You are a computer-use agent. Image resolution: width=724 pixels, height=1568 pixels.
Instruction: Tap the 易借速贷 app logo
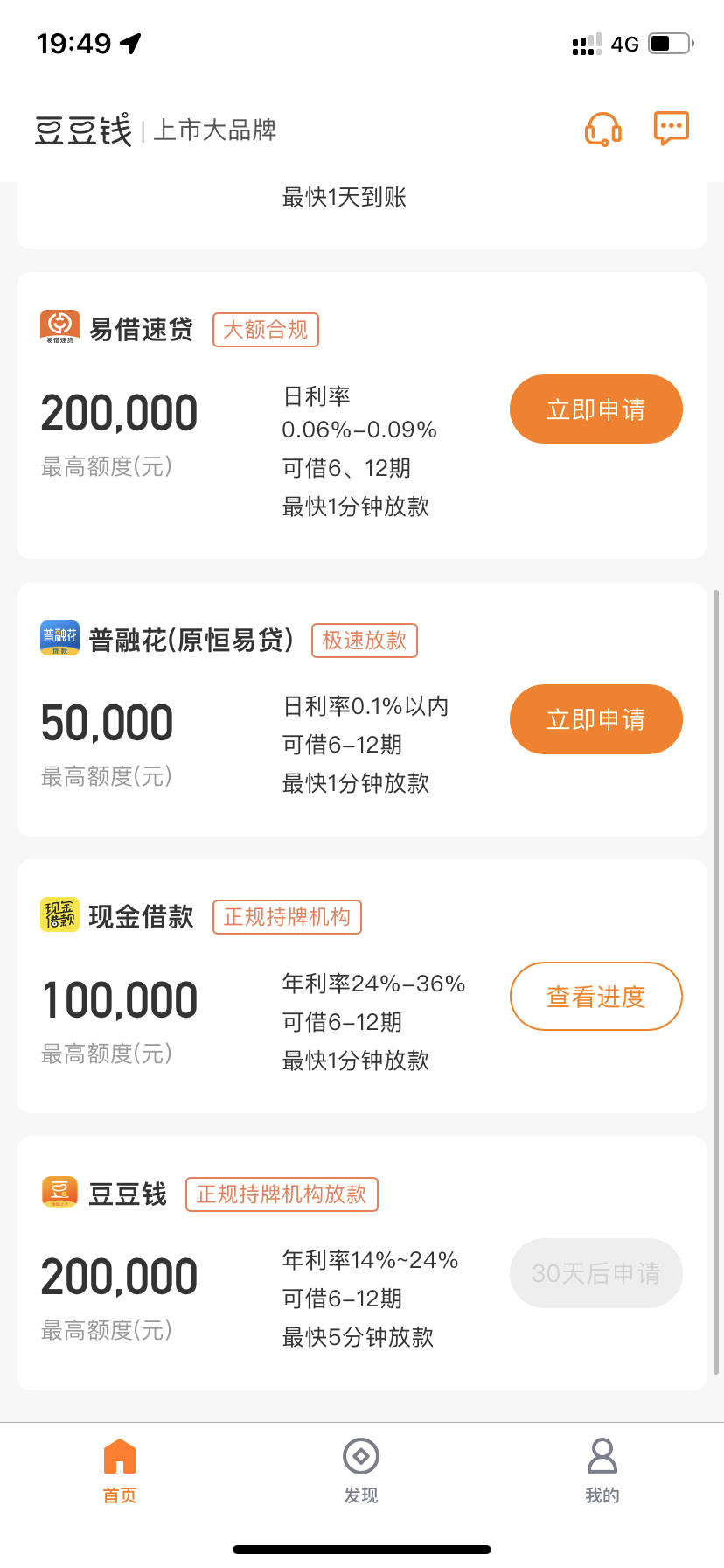[x=59, y=327]
